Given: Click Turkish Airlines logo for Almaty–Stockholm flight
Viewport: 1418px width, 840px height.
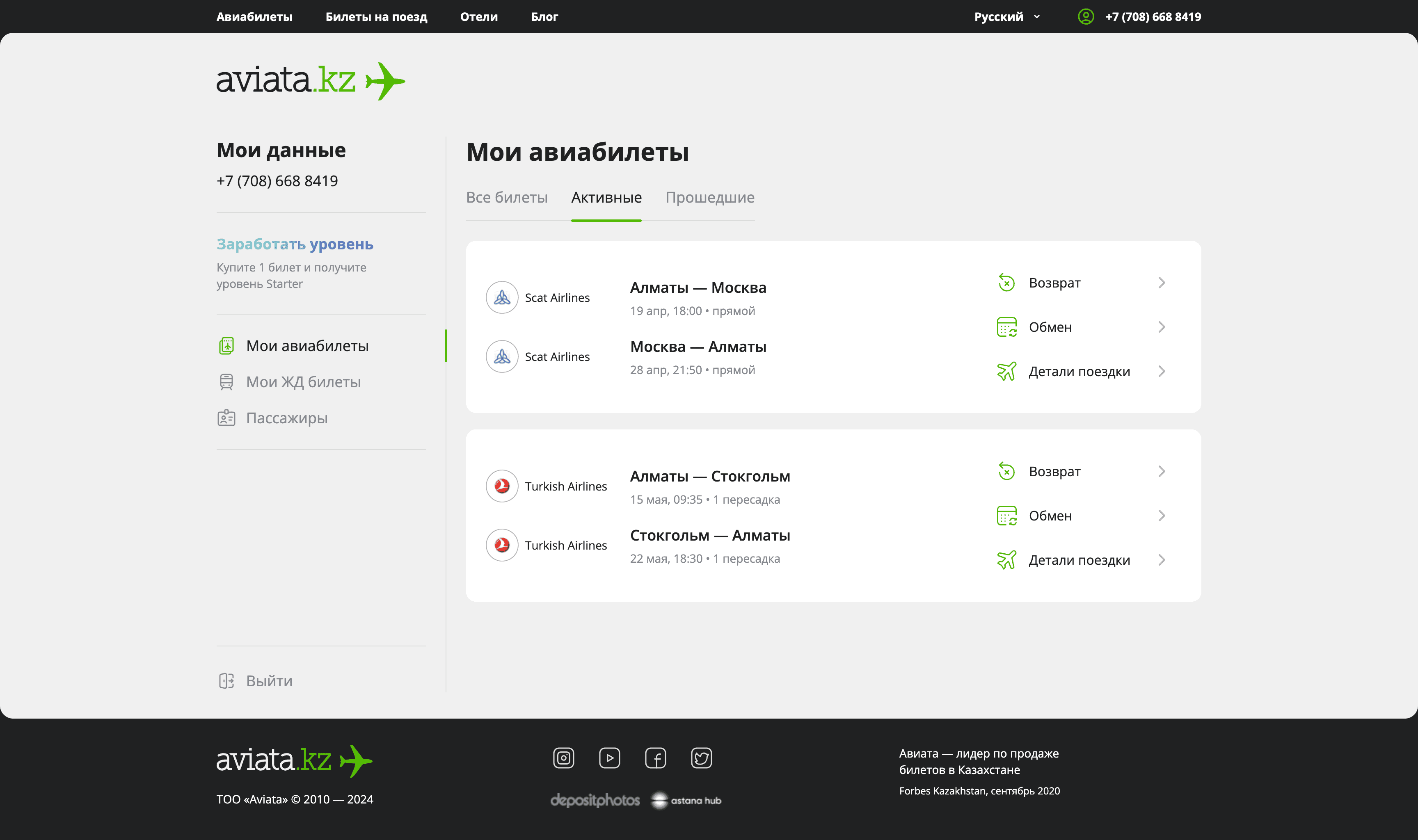Looking at the screenshot, I should 501,486.
